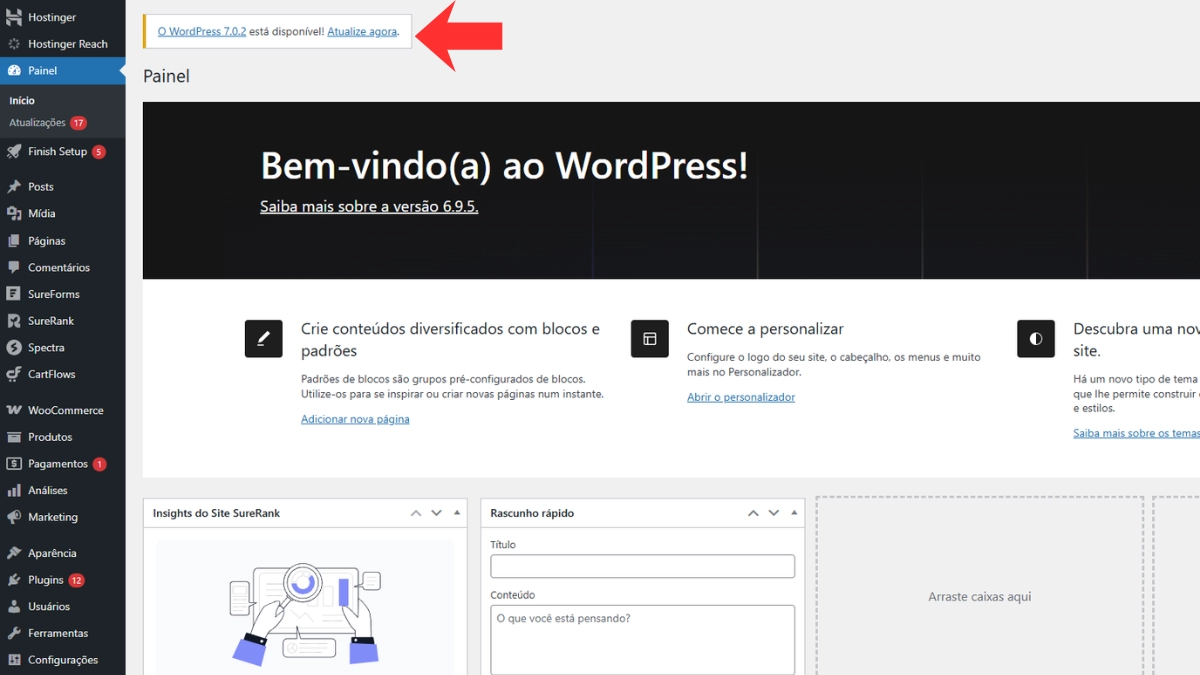
Task: Click the Título input field
Action: pyautogui.click(x=643, y=566)
